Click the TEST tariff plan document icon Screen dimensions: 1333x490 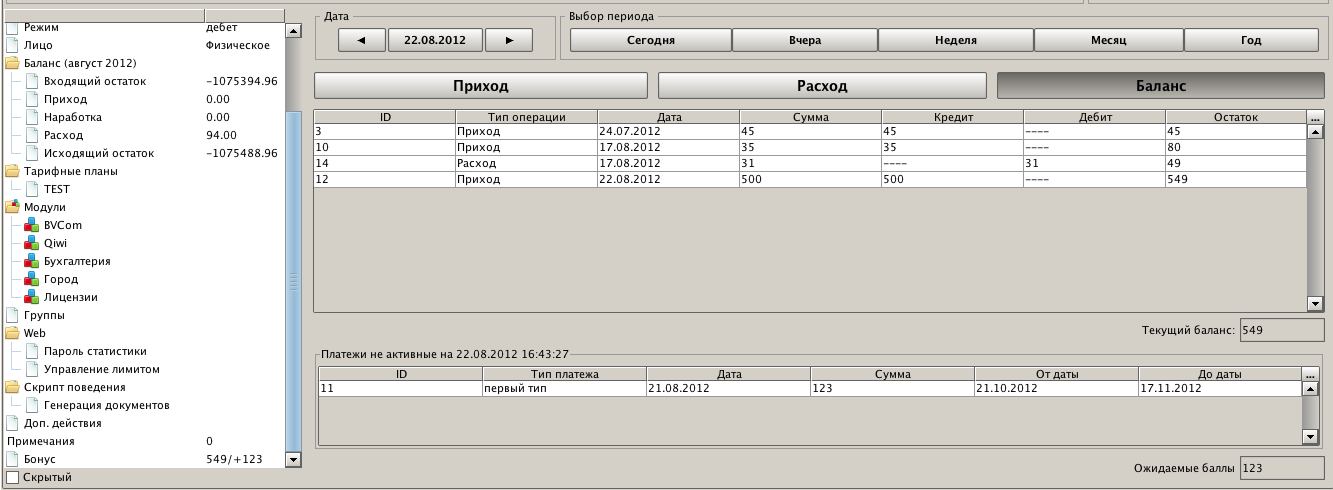tap(32, 189)
